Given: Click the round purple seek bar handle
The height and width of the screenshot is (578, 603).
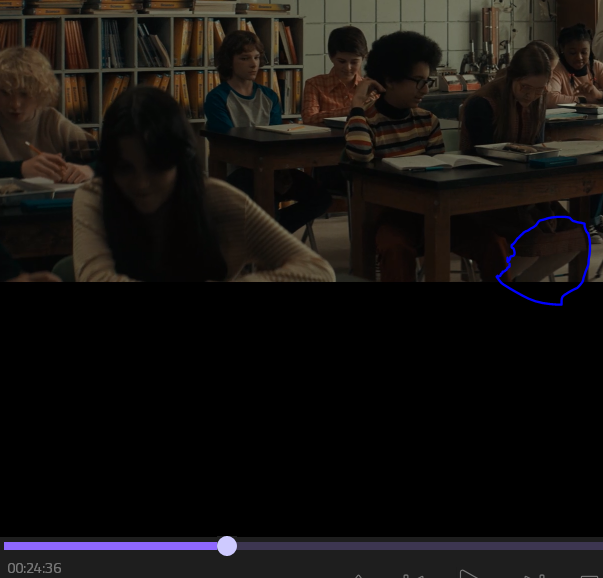Looking at the screenshot, I should click(227, 545).
